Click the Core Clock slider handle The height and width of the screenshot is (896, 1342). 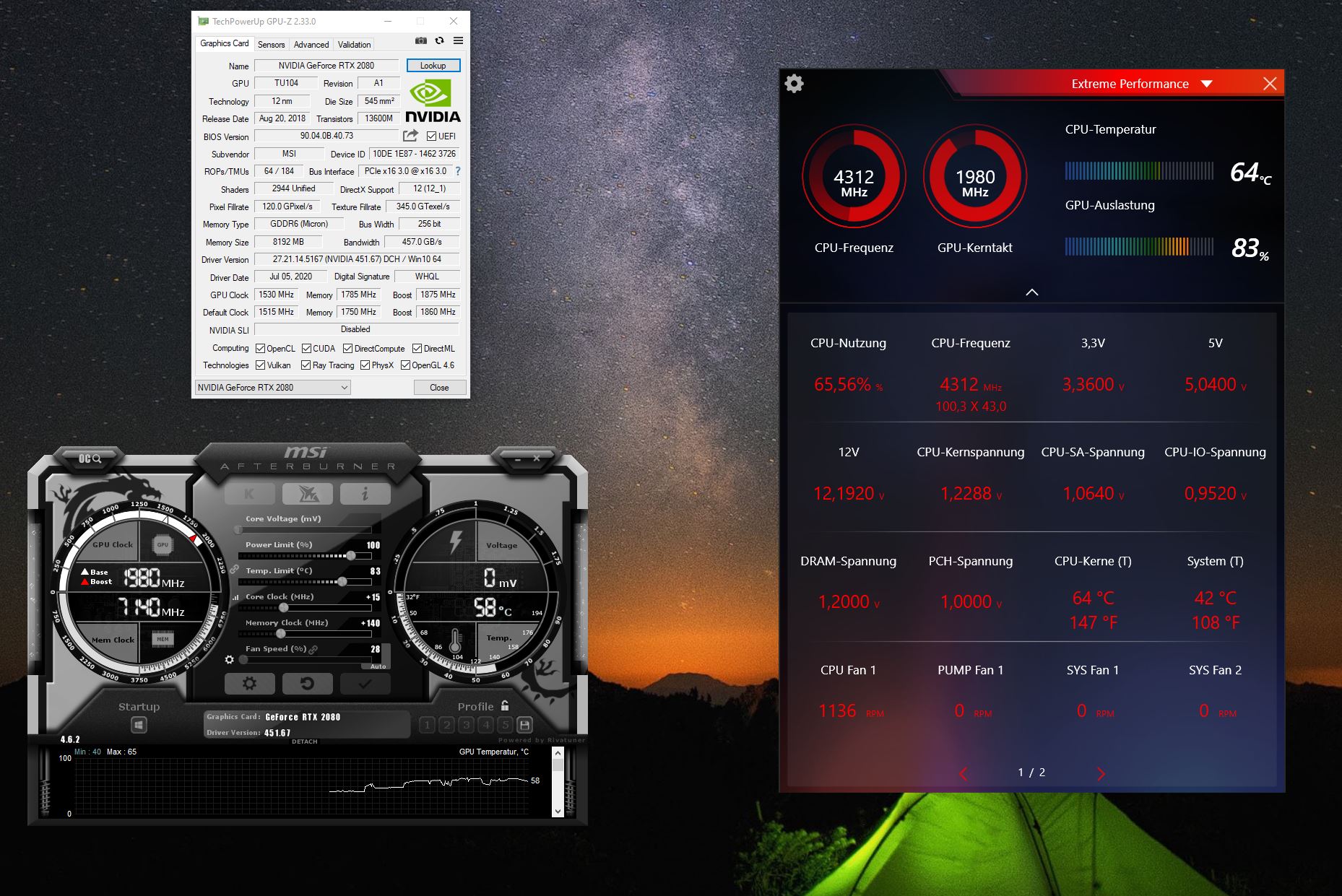(x=284, y=608)
